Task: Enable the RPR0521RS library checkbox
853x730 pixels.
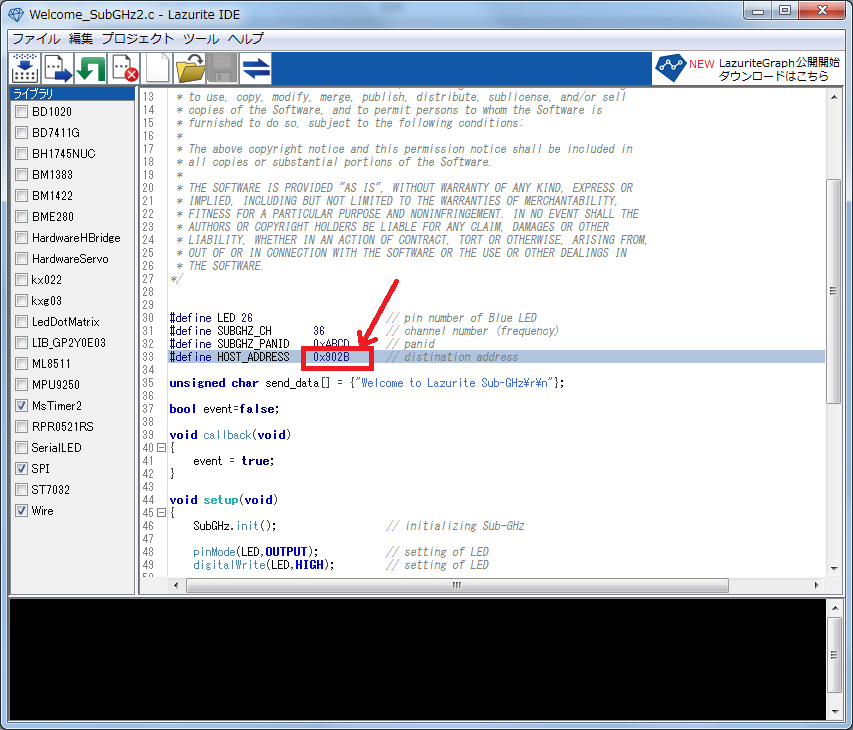Action: (x=21, y=427)
